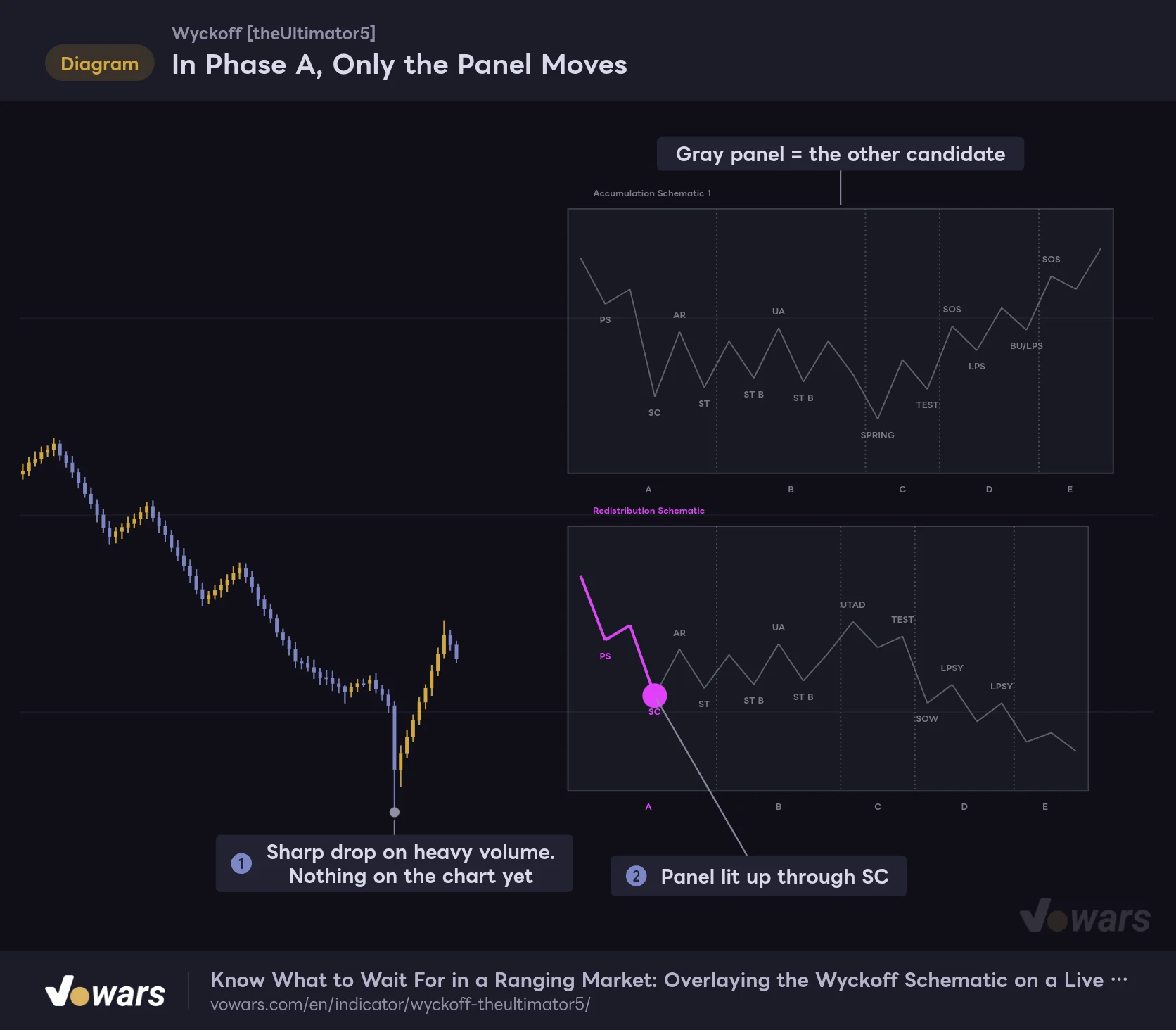The height and width of the screenshot is (1030, 1176).
Task: Select the Redistribution Schematic label
Action: pyautogui.click(x=648, y=511)
